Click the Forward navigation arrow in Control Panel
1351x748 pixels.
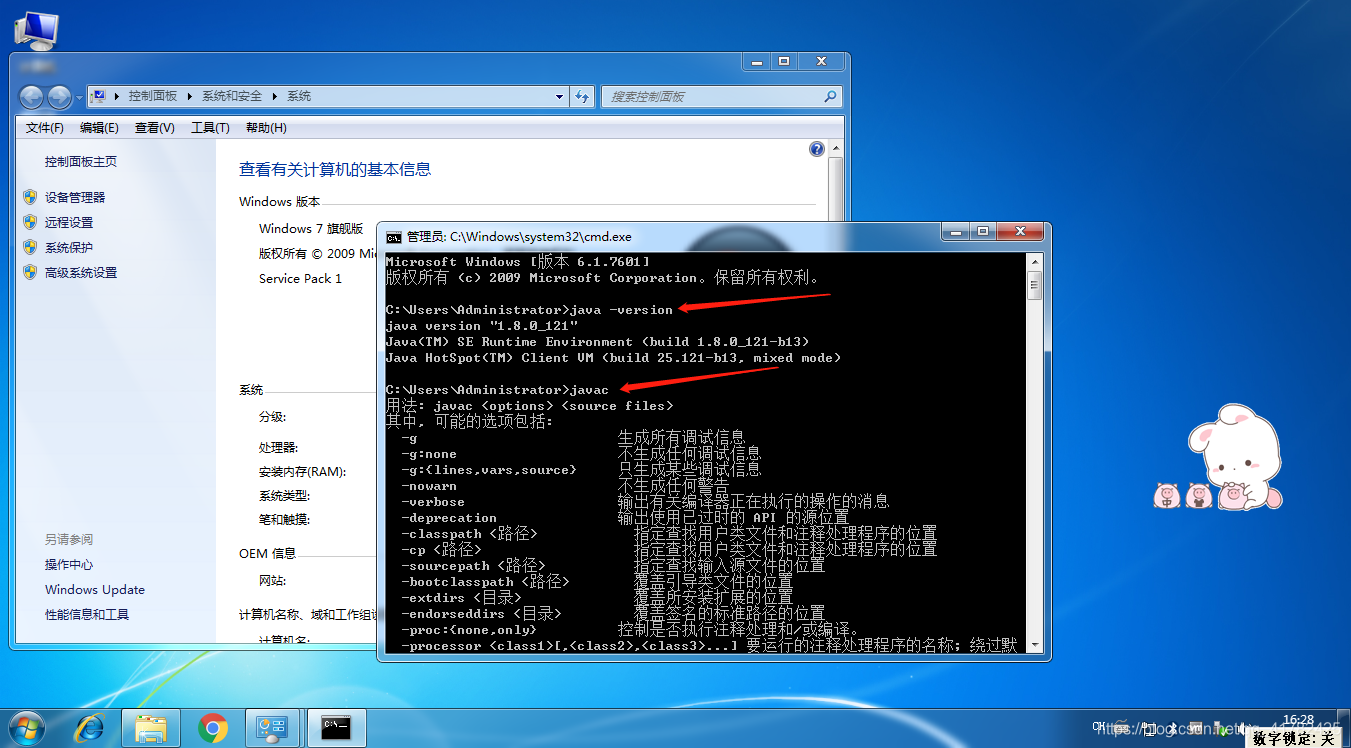[x=59, y=97]
